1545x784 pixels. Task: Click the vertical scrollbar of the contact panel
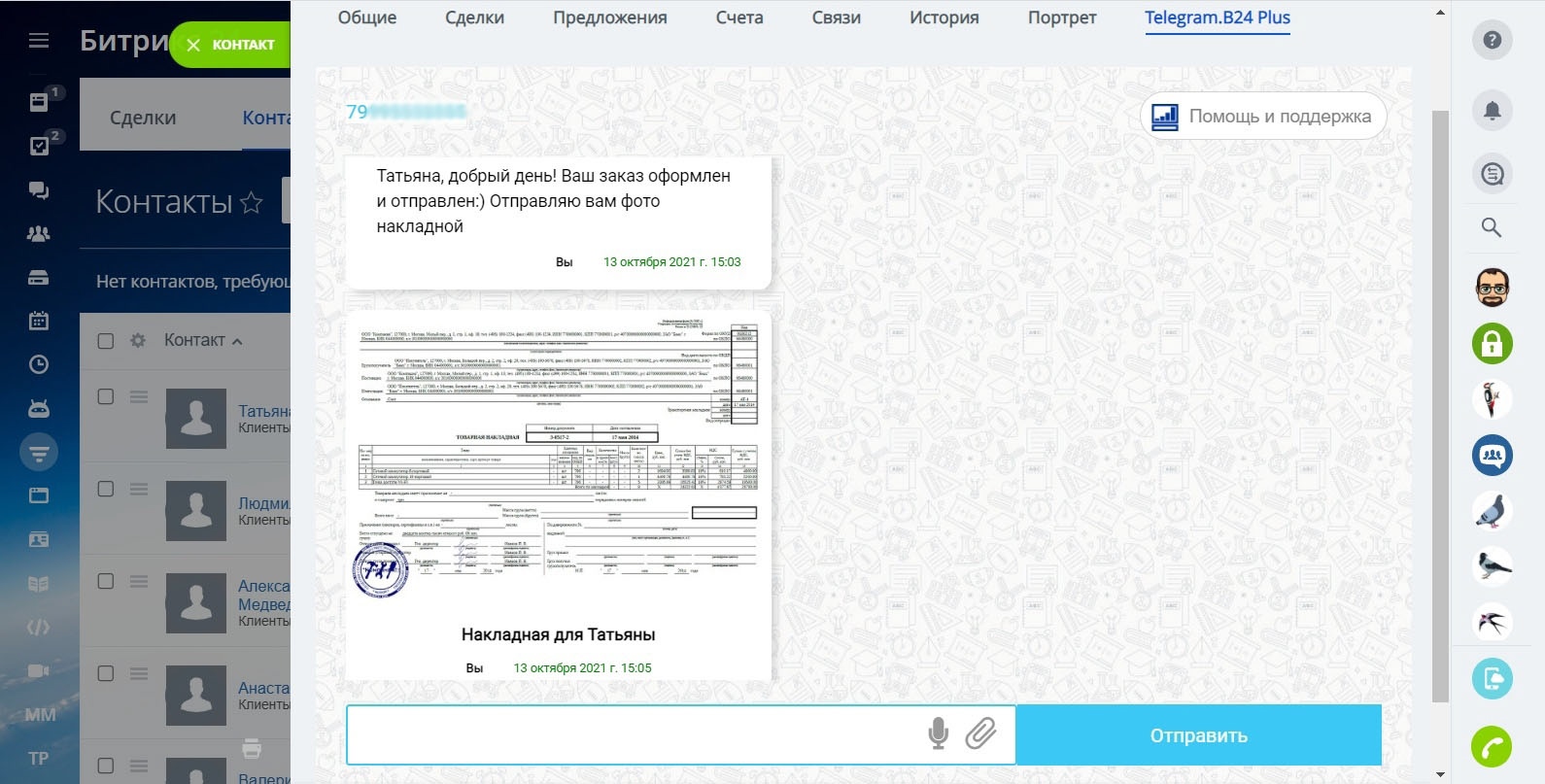(1440, 405)
